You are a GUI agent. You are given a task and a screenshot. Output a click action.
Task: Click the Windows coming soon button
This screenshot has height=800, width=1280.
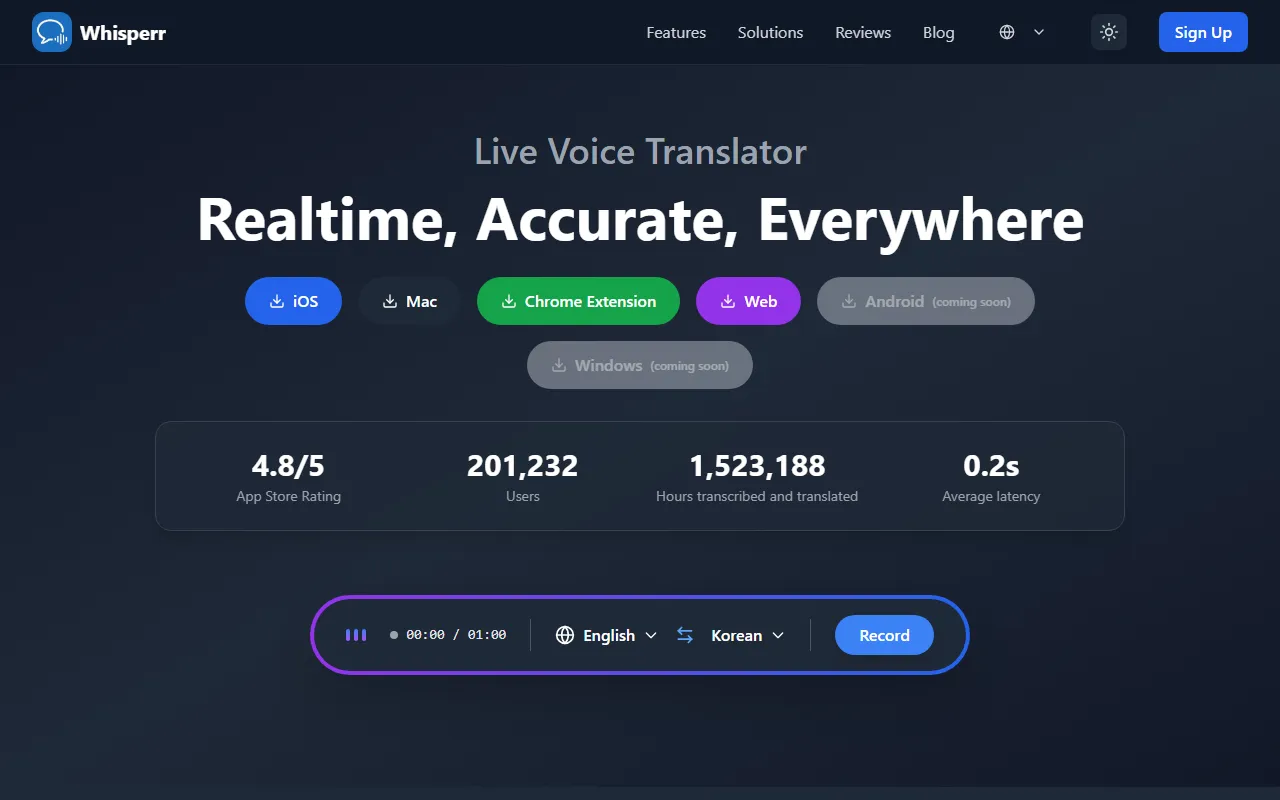point(639,365)
